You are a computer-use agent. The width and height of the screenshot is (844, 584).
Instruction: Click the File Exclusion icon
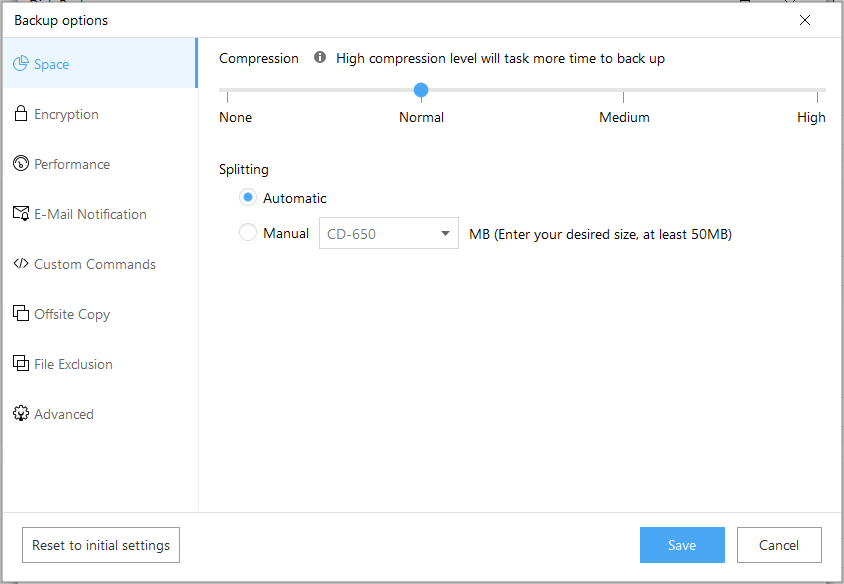click(x=20, y=363)
